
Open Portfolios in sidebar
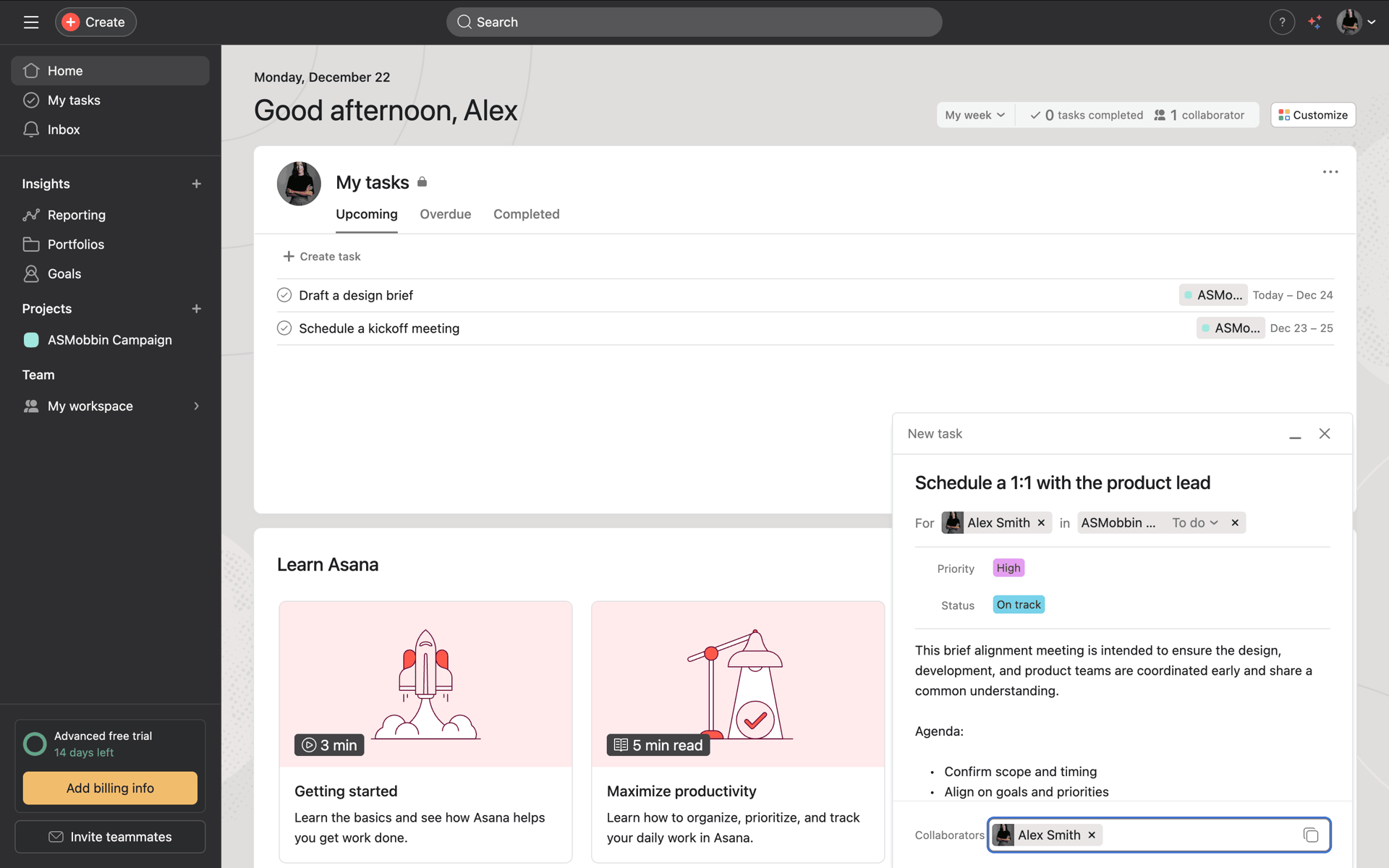[x=110, y=244]
